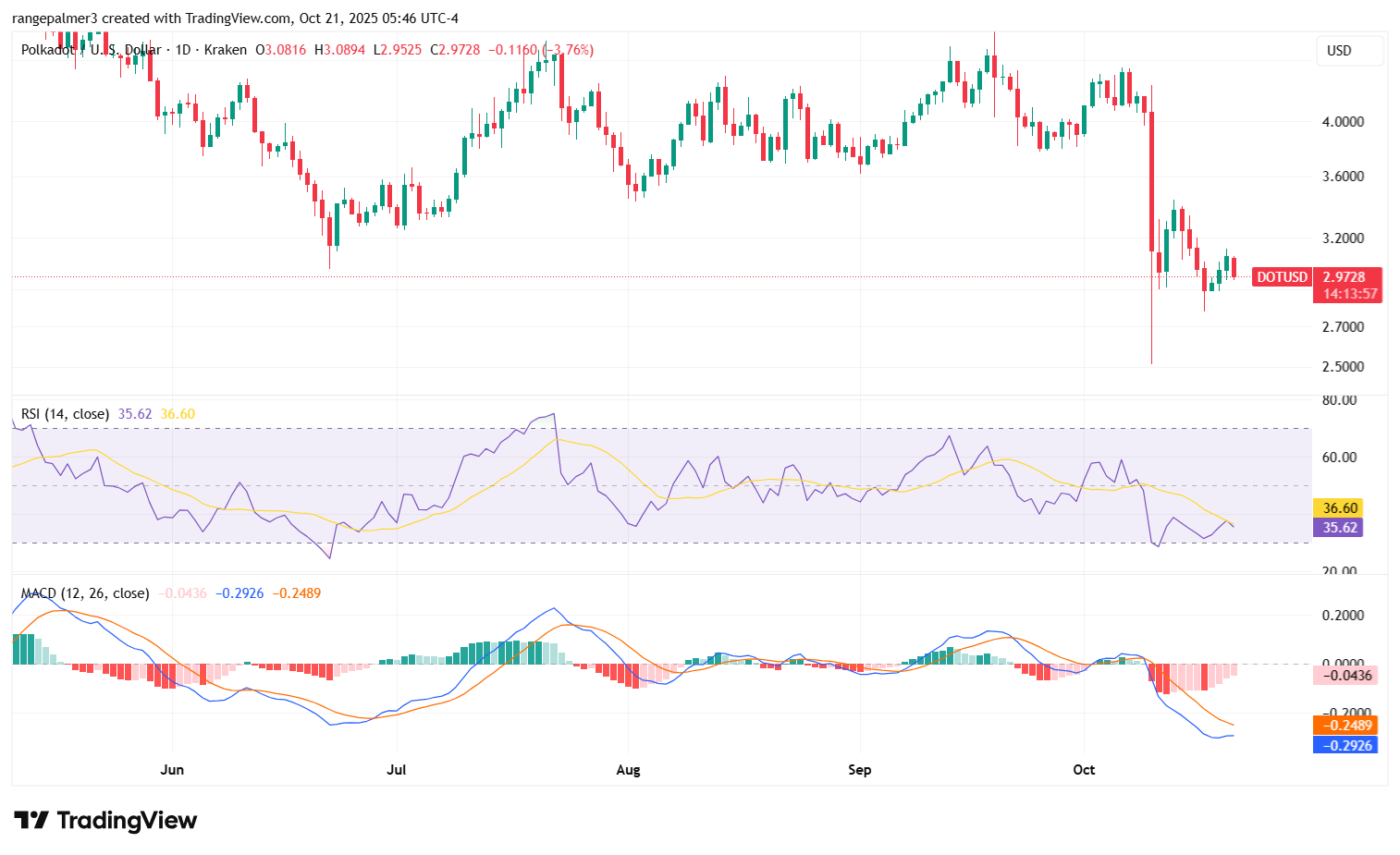Select the yellow 36.60 RSI average label
1400x855 pixels.
tap(1340, 508)
